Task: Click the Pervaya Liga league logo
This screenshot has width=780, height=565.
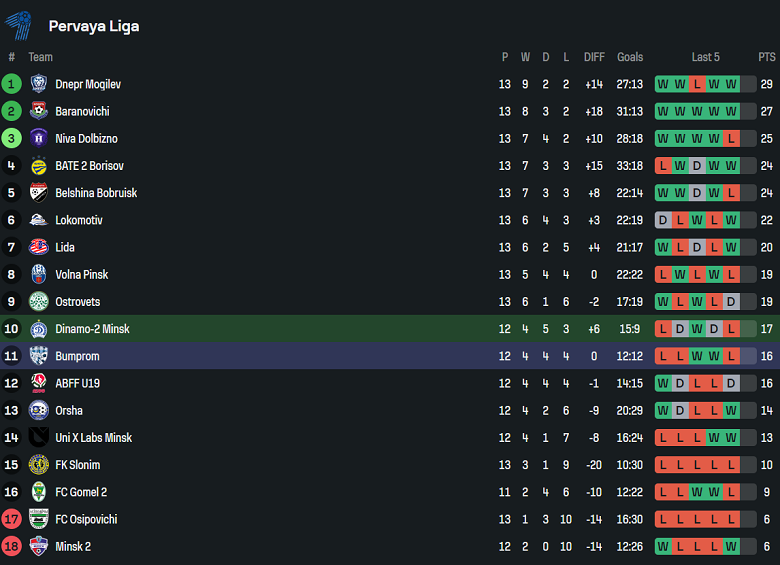Action: click(19, 25)
